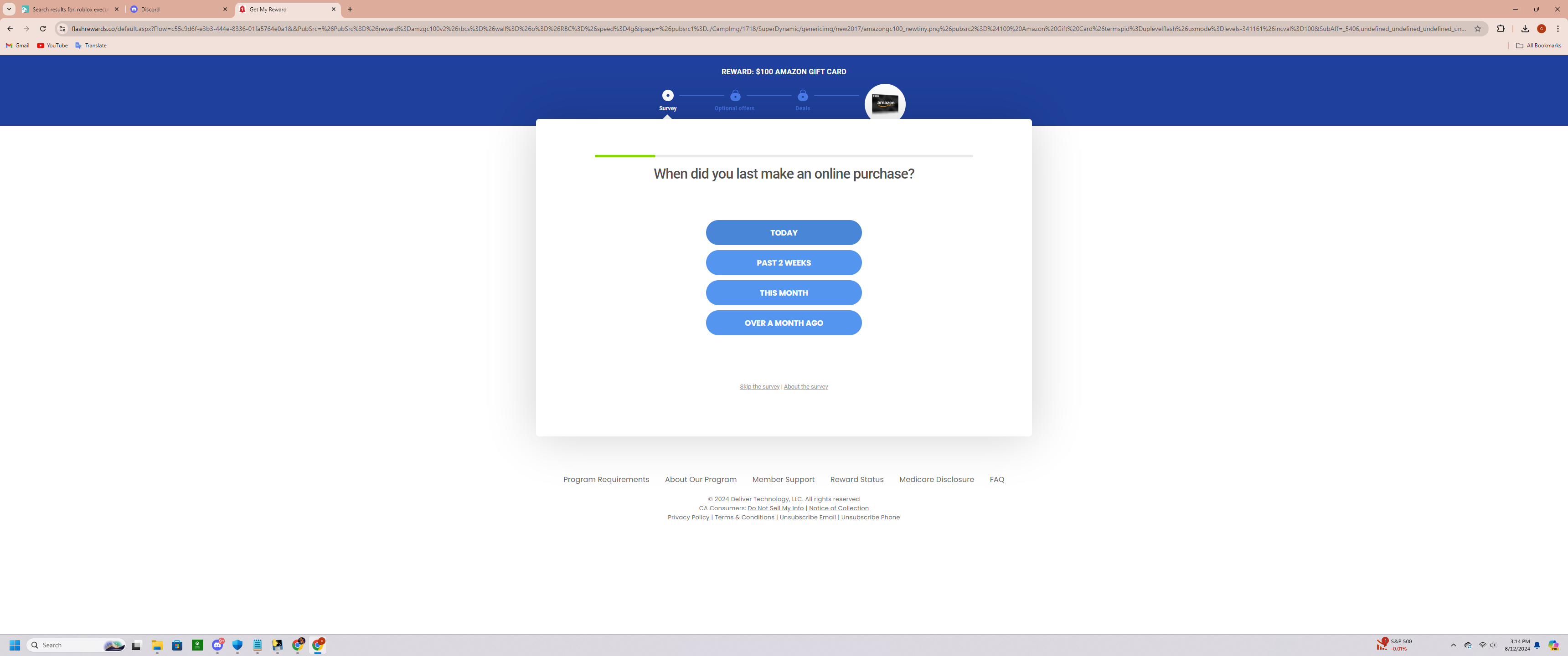
Task: Open Chrome extensions puzzle icon
Action: click(x=1501, y=29)
